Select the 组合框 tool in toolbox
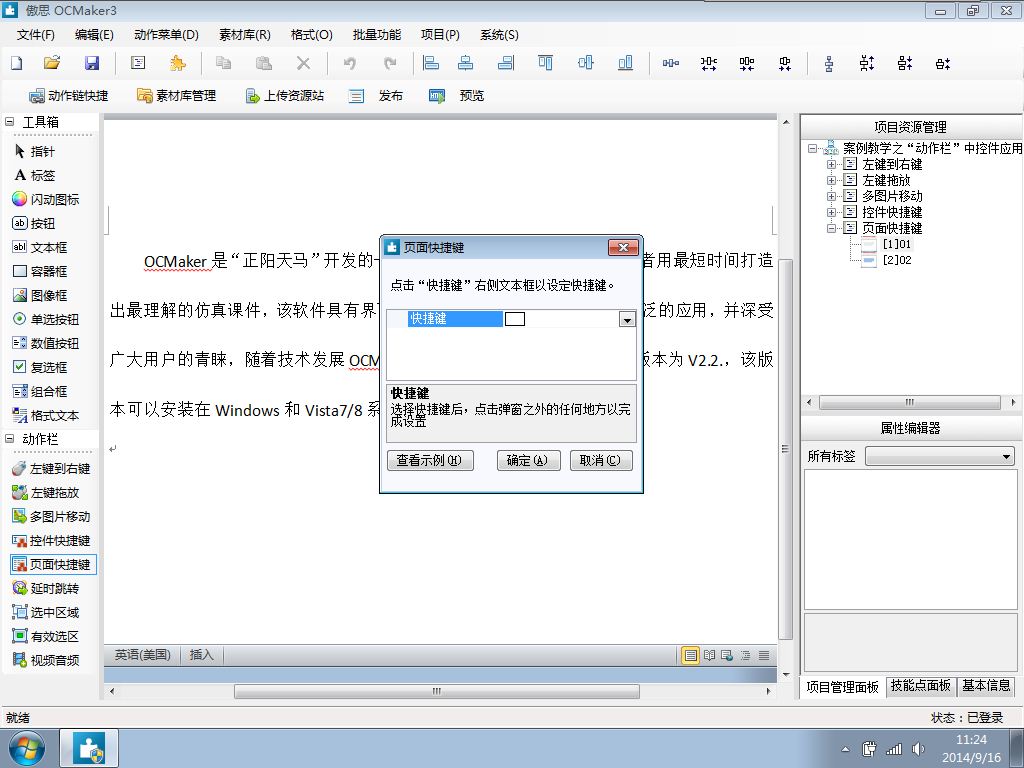 40,391
